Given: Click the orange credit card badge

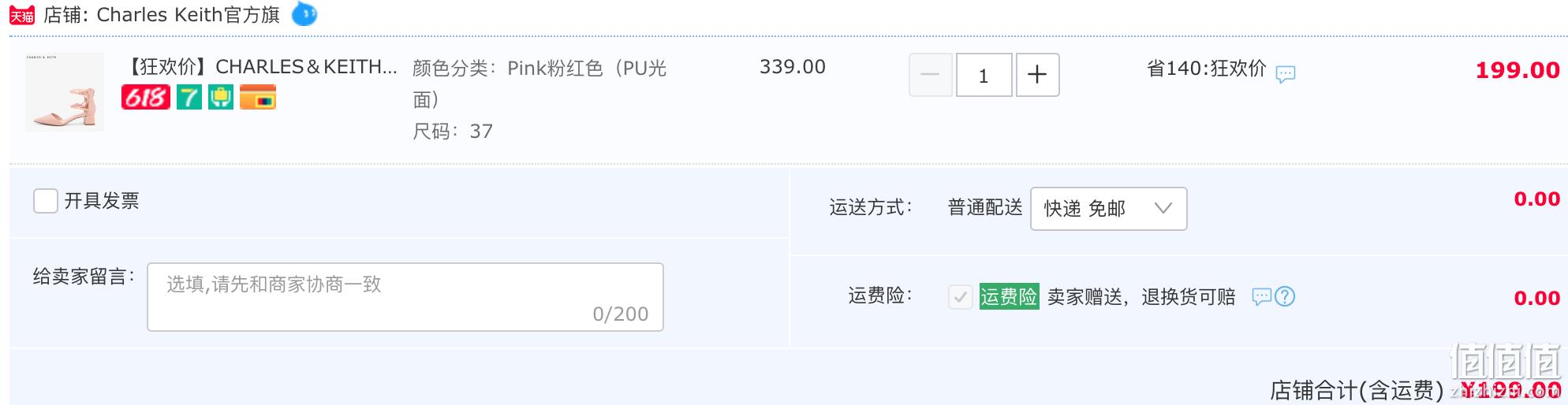Looking at the screenshot, I should (258, 97).
